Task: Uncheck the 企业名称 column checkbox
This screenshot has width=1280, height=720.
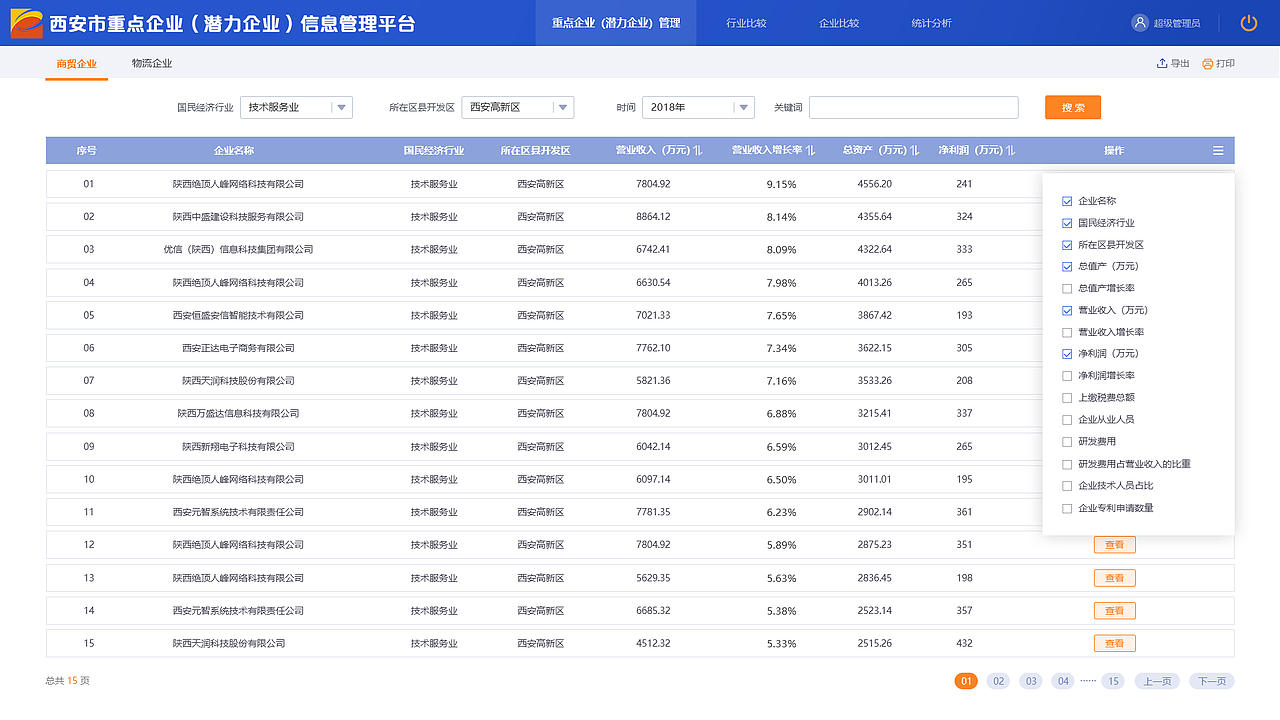Action: 1066,200
